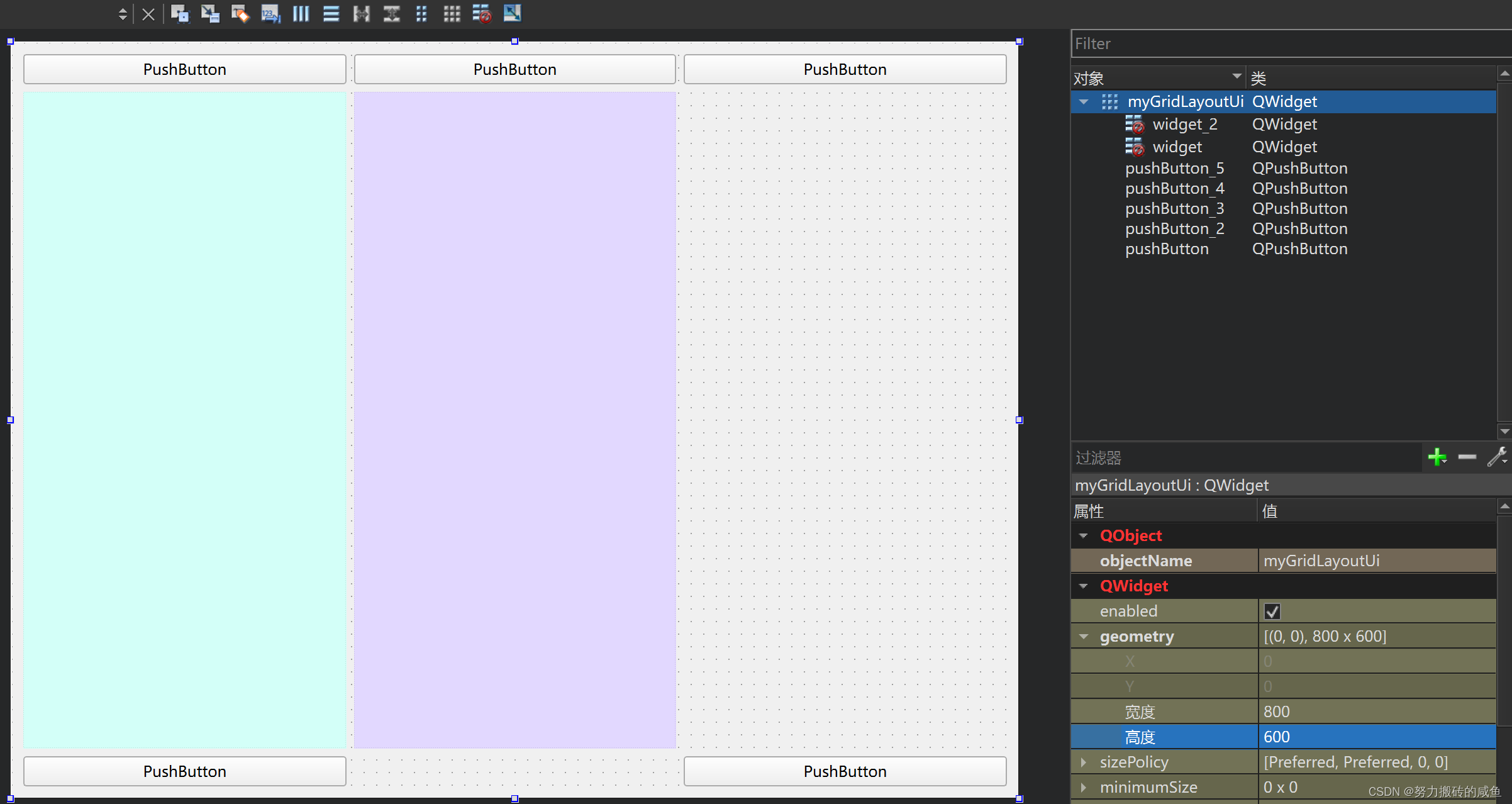Click the Break Layout toolbar icon
The image size is (1512, 804).
(x=482, y=14)
